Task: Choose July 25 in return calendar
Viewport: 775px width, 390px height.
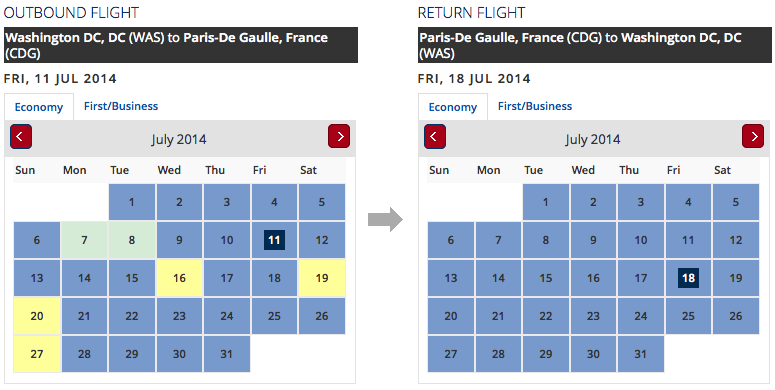Action: pos(688,316)
